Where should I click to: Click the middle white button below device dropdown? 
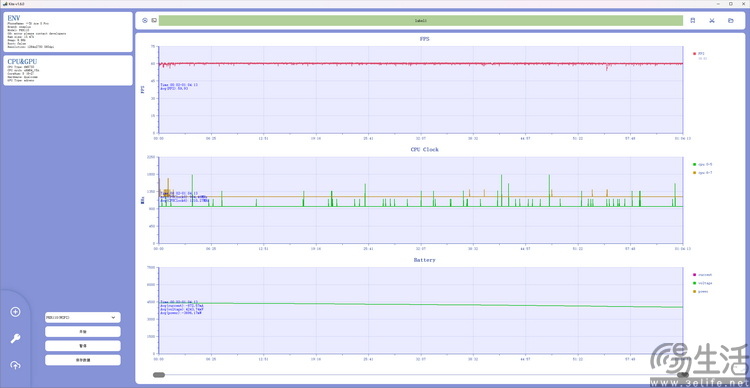tap(83, 345)
